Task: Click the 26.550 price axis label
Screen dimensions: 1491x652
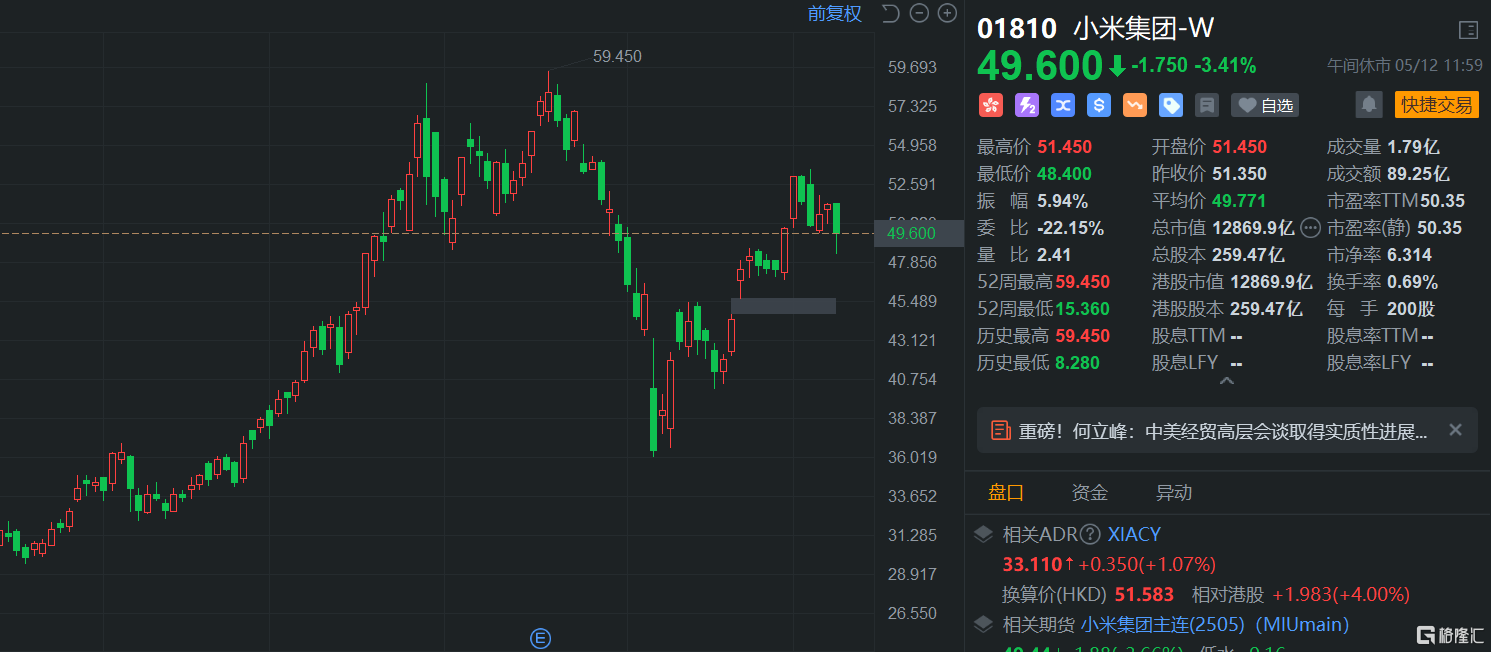Action: [912, 613]
